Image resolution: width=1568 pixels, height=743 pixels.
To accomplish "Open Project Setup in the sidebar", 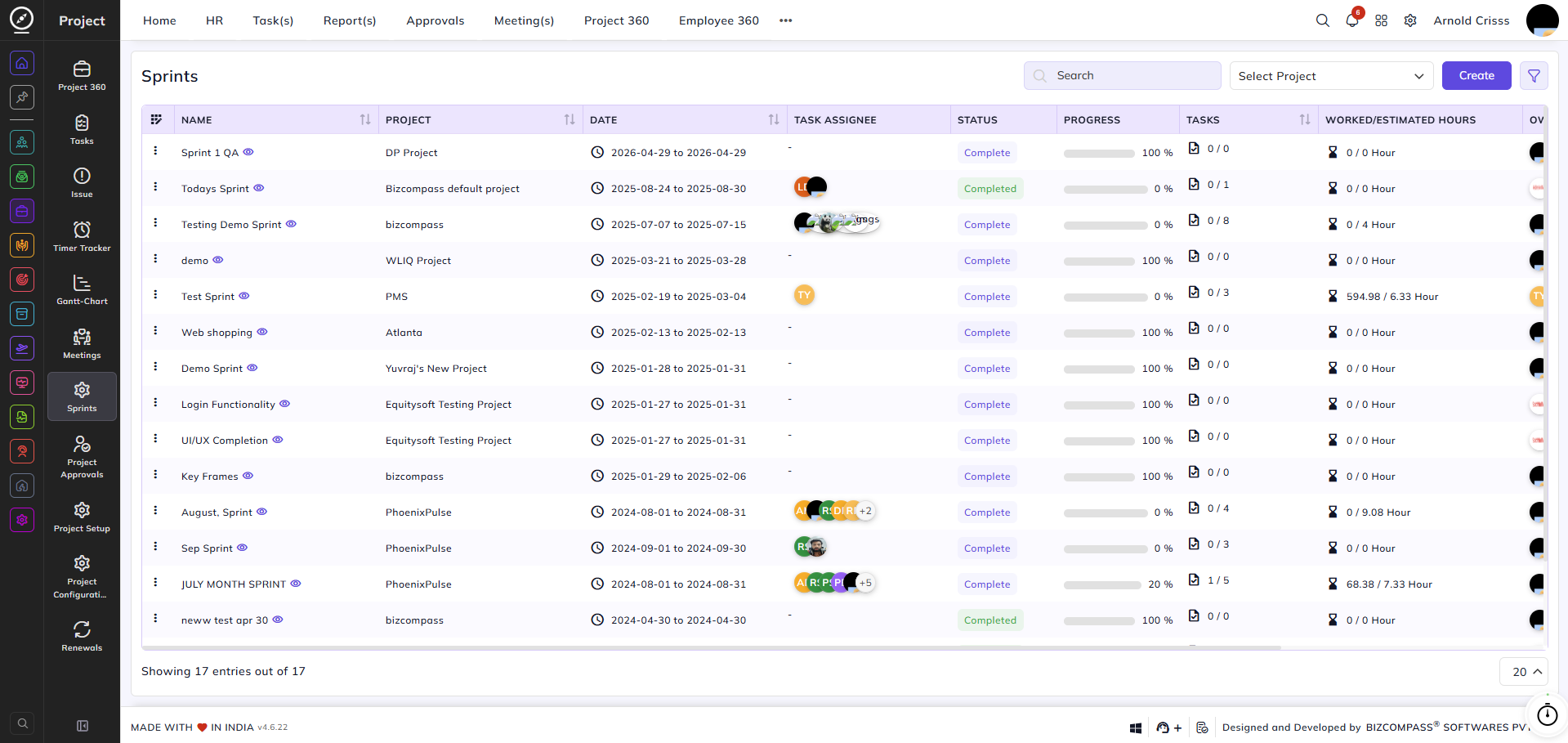I will [x=82, y=517].
